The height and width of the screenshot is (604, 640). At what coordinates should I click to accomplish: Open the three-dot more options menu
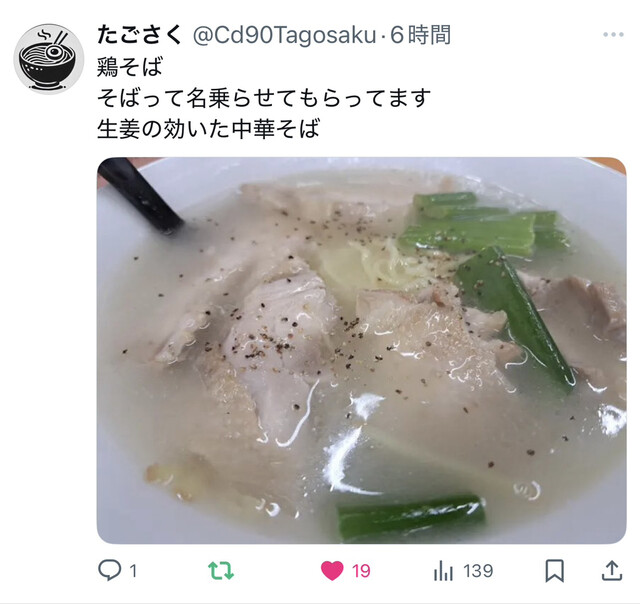[613, 35]
